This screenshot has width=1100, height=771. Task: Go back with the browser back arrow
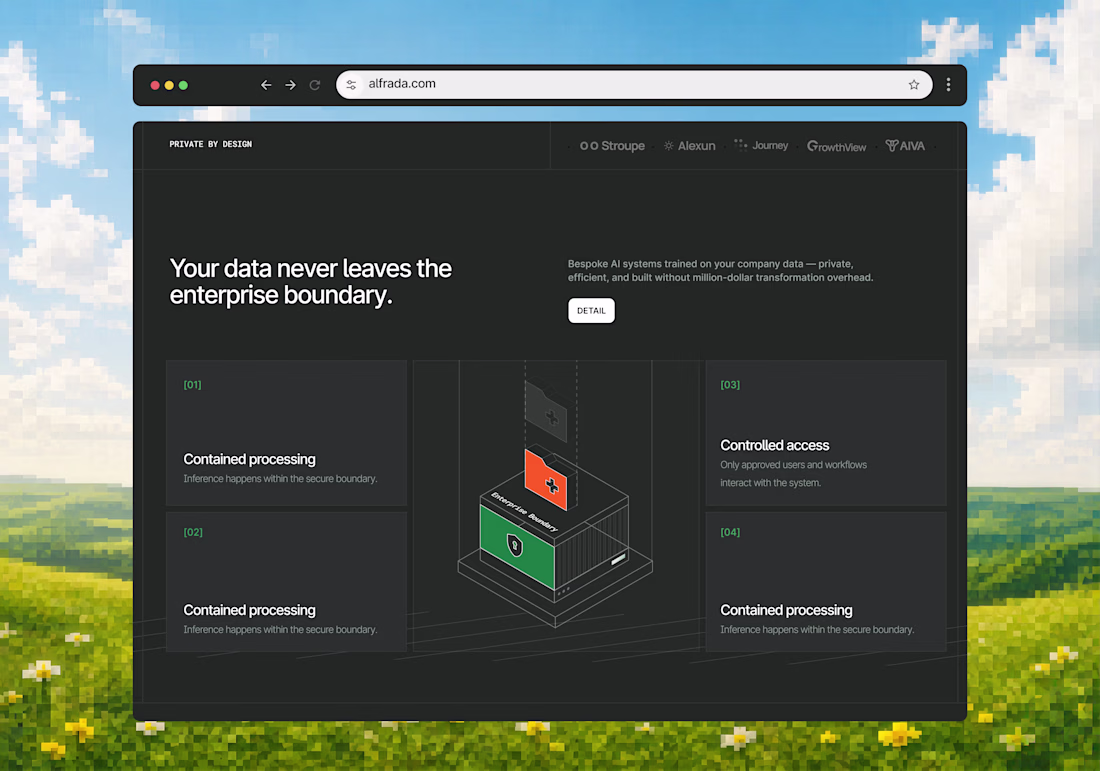pos(266,85)
